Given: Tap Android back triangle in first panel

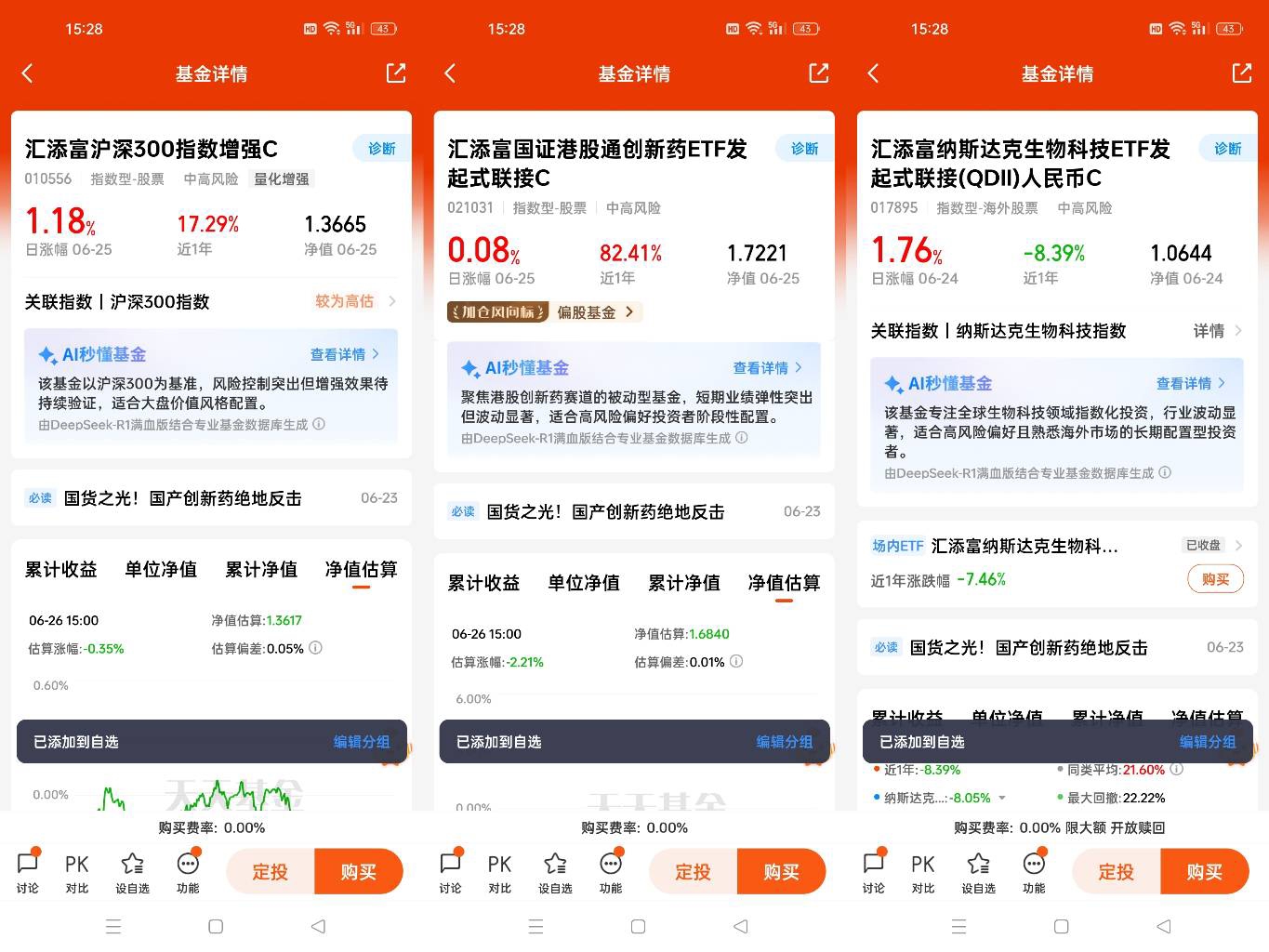Looking at the screenshot, I should coord(318,926).
